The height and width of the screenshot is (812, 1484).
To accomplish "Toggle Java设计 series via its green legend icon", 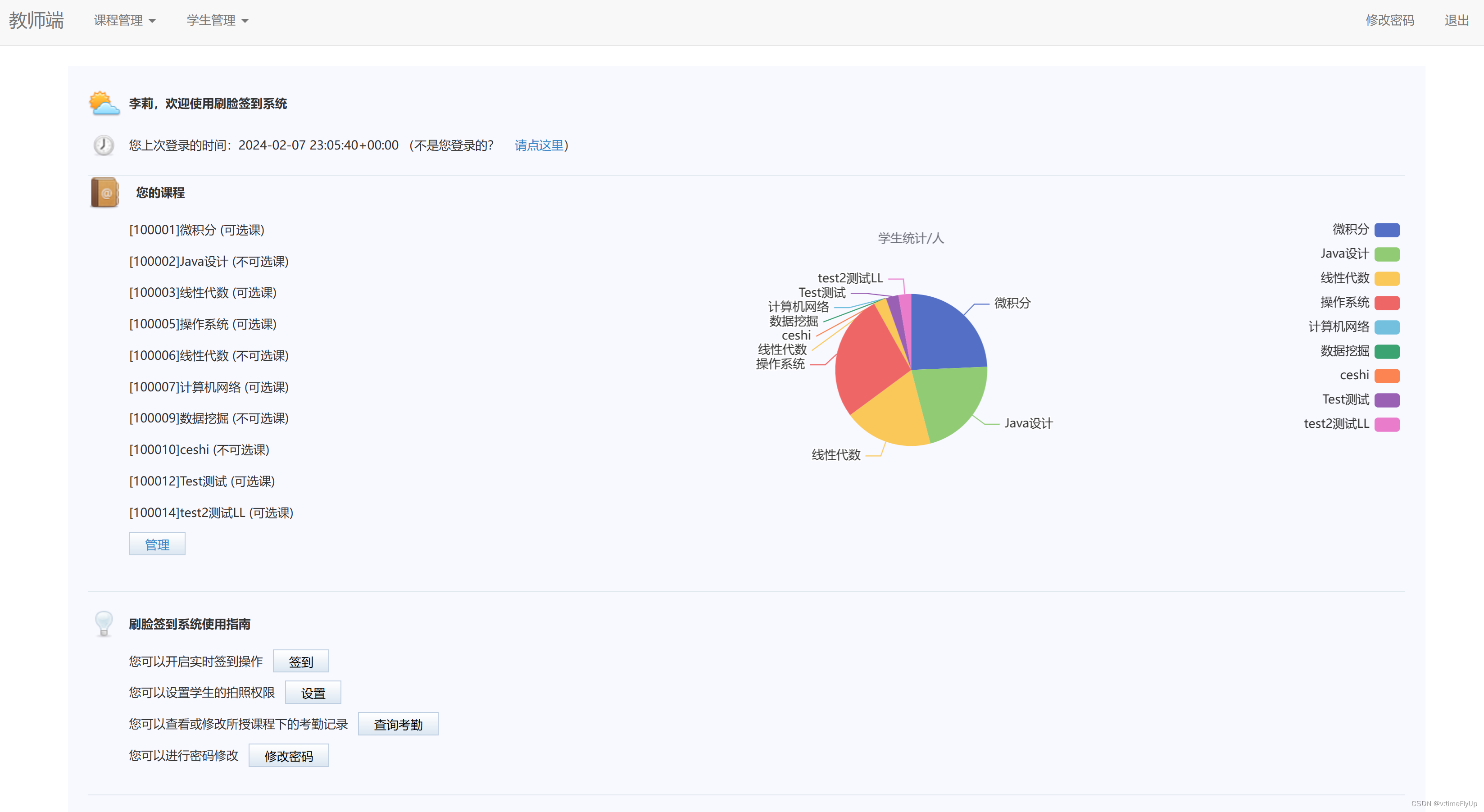I will [1386, 254].
